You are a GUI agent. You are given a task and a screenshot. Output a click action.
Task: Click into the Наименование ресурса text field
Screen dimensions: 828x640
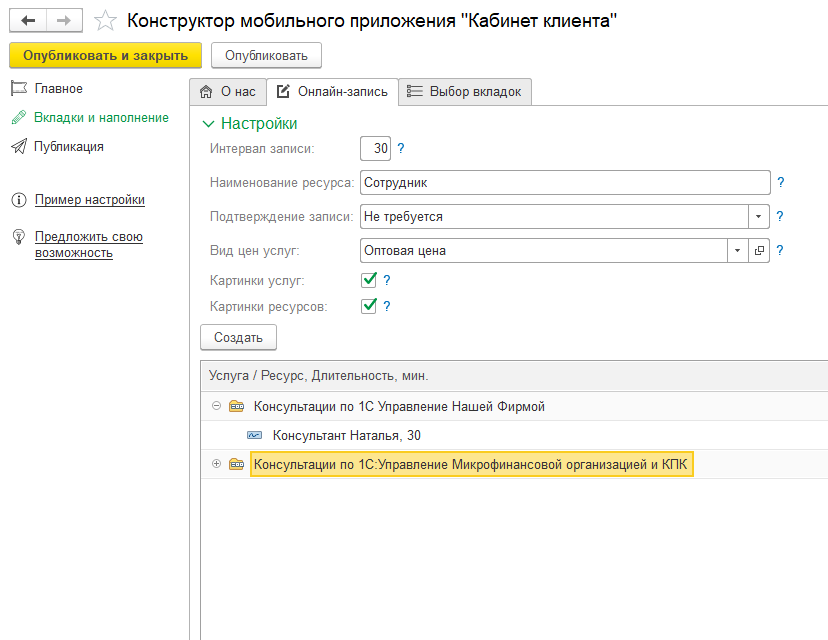pos(564,183)
